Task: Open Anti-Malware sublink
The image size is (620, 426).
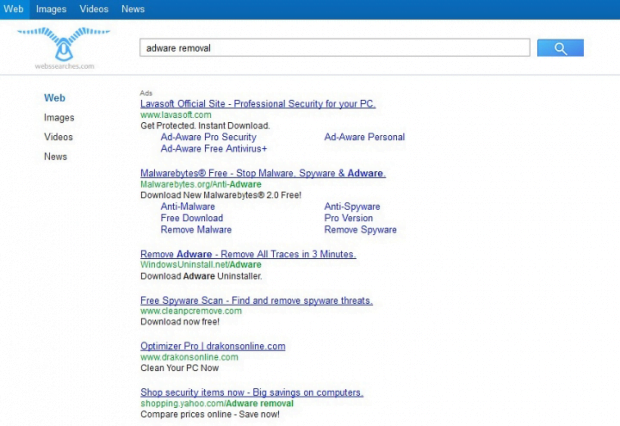Action: point(187,206)
